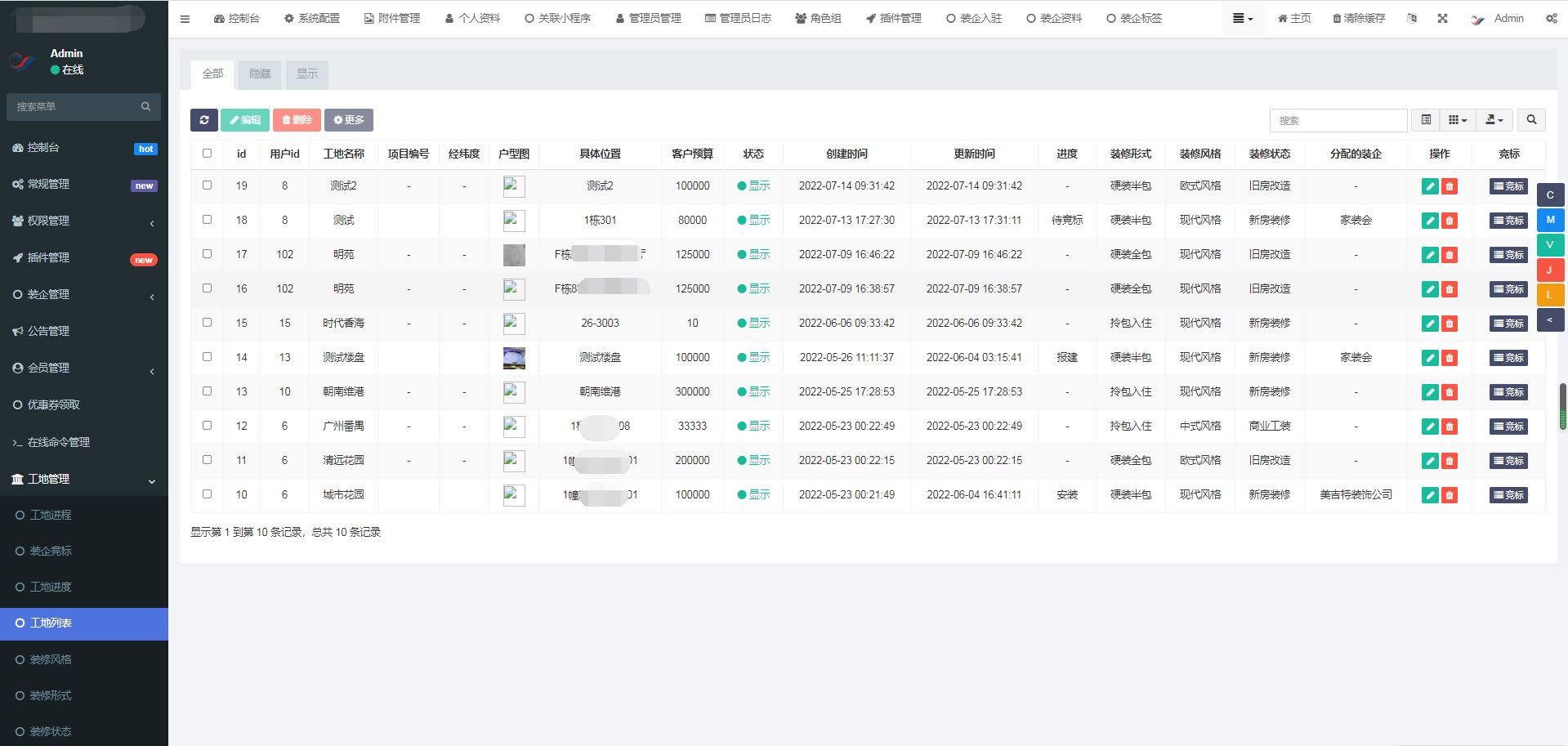Open the language translate icon

pyautogui.click(x=1412, y=19)
